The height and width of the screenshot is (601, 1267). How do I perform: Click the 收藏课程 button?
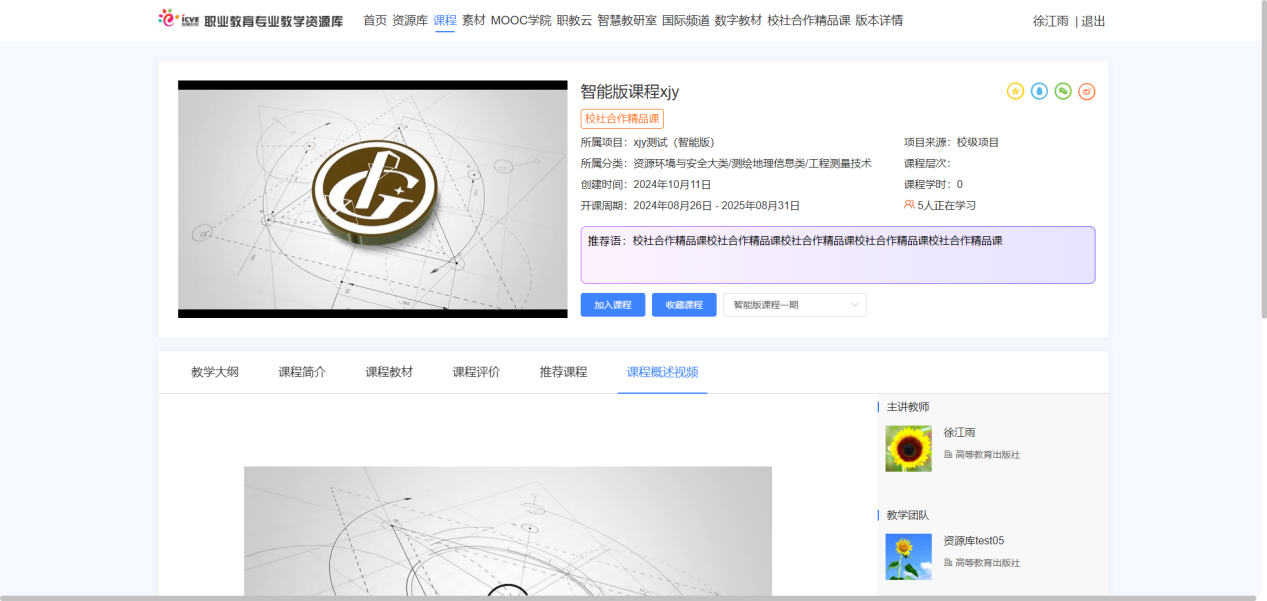coord(684,305)
